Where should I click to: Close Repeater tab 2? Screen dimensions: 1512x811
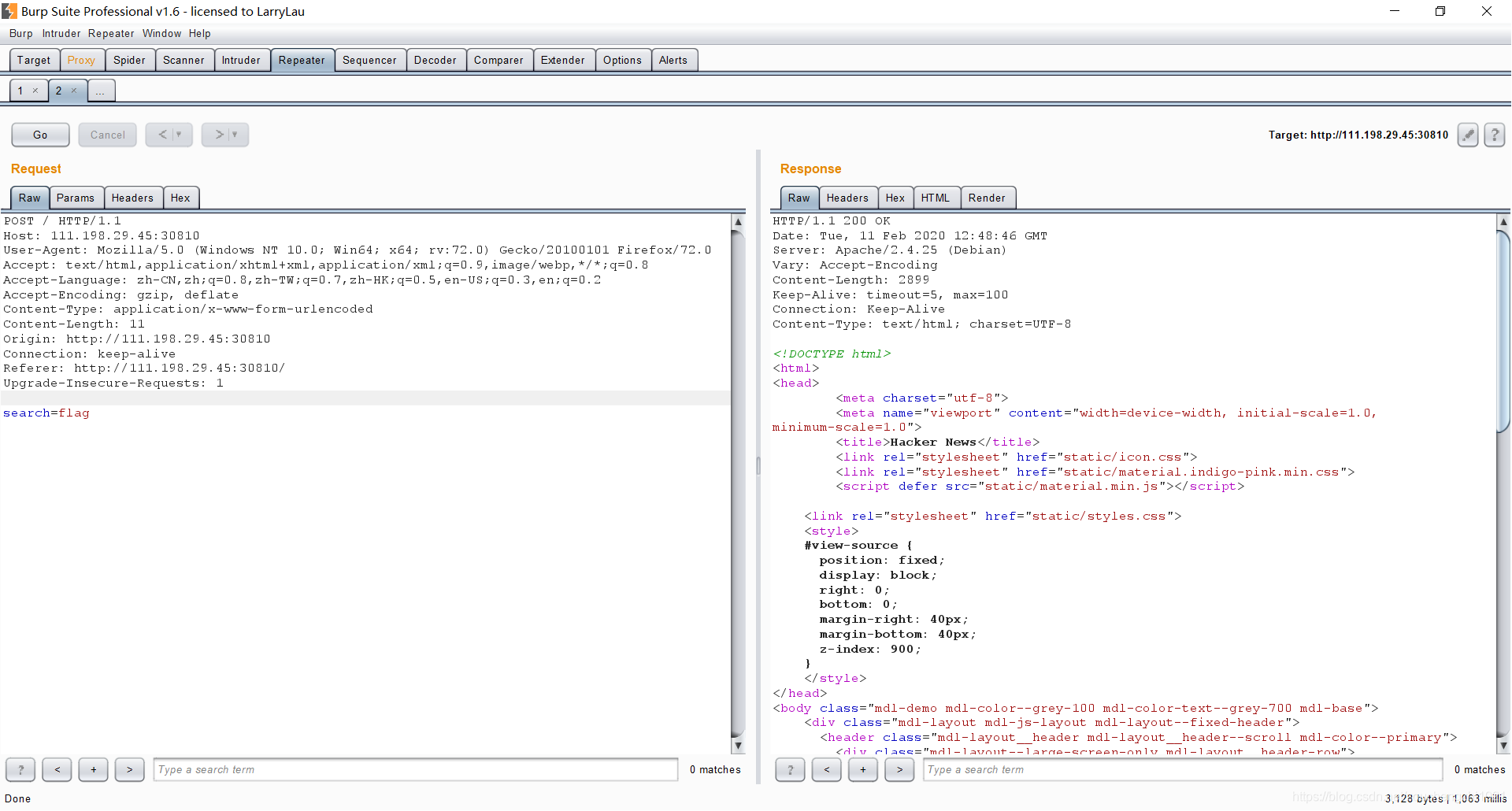[x=74, y=91]
